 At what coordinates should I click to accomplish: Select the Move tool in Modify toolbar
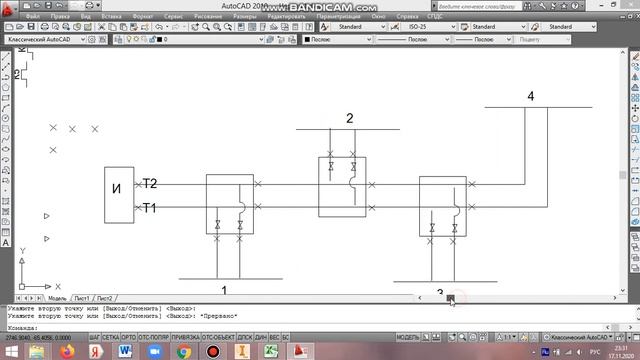point(635,108)
